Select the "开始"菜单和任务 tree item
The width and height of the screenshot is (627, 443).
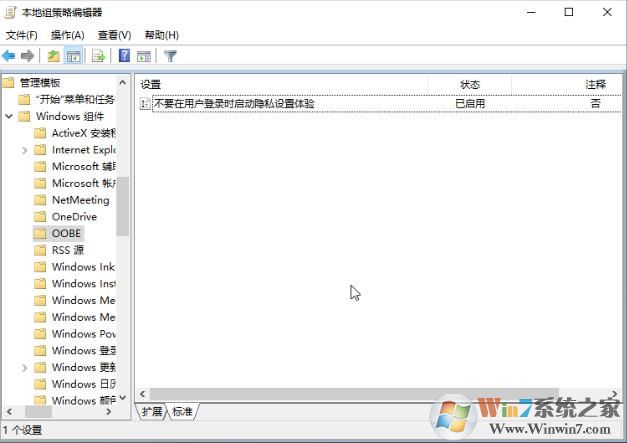click(x=75, y=100)
